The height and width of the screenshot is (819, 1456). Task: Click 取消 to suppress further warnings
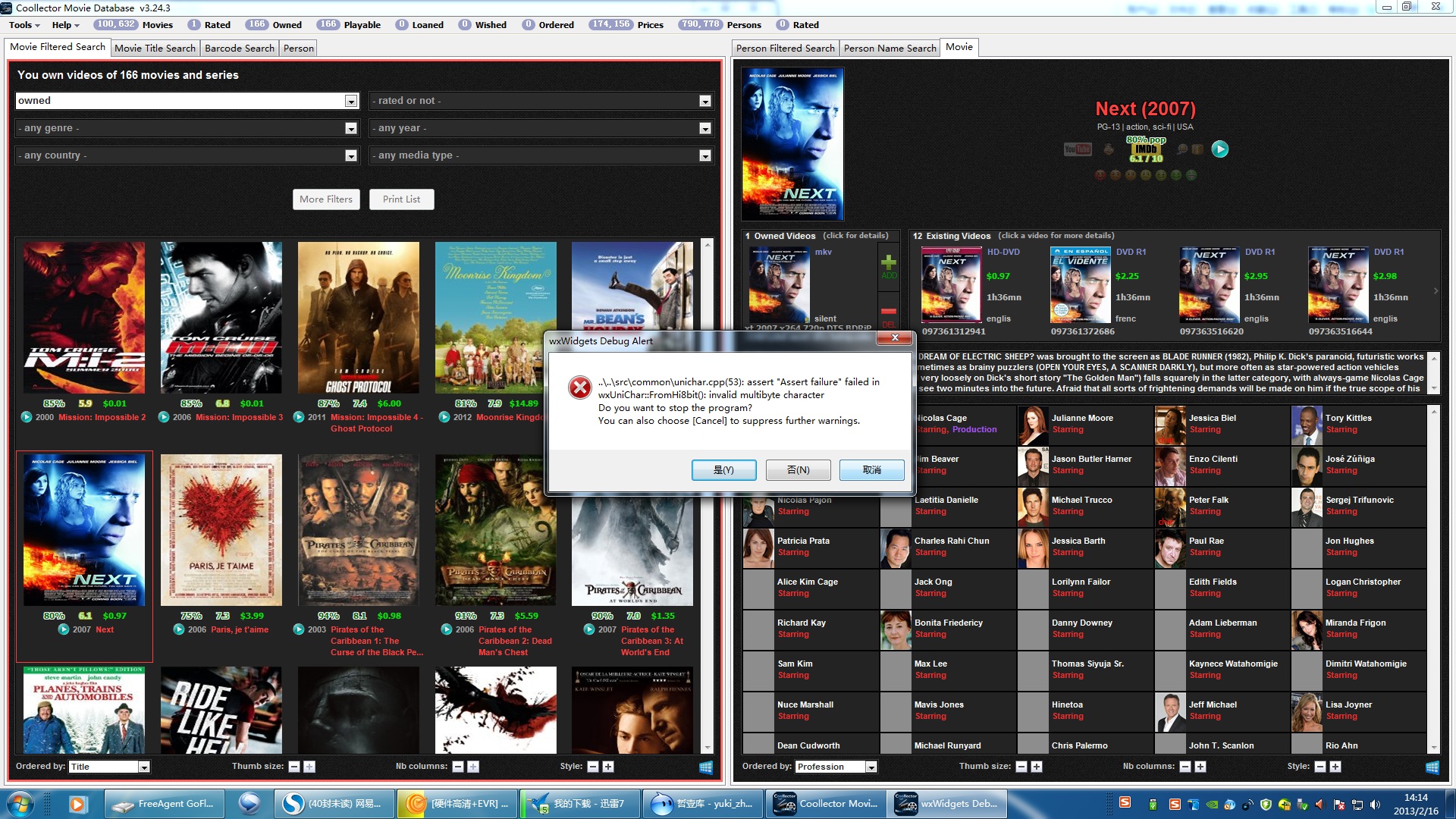872,470
